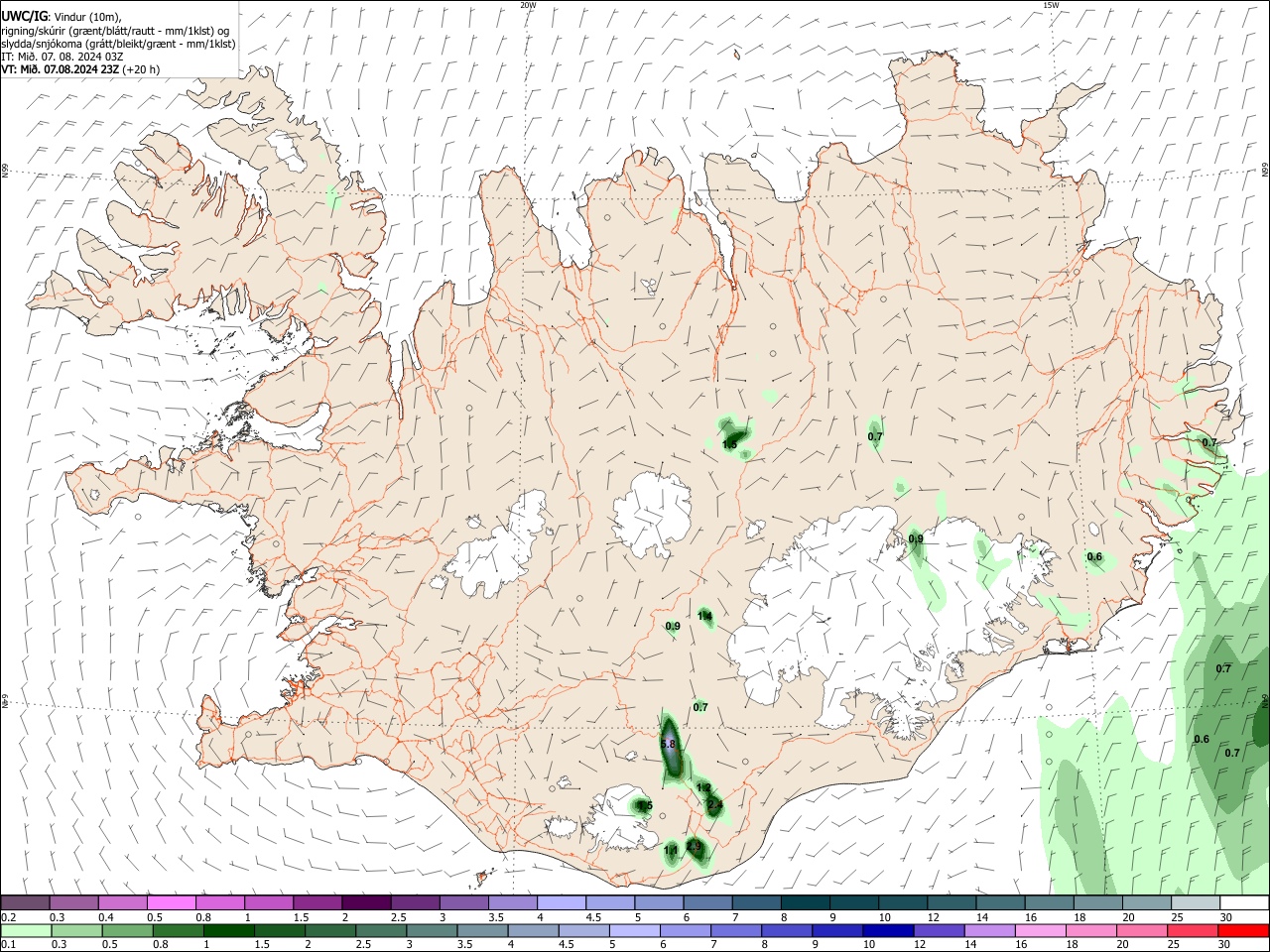Image resolution: width=1270 pixels, height=952 pixels.
Task: Select the '30' label in the lower legend row
Action: tap(1226, 945)
